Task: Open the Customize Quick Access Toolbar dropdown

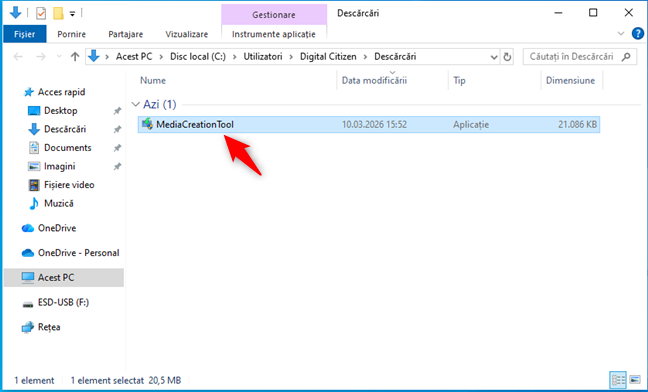Action: 72,14
